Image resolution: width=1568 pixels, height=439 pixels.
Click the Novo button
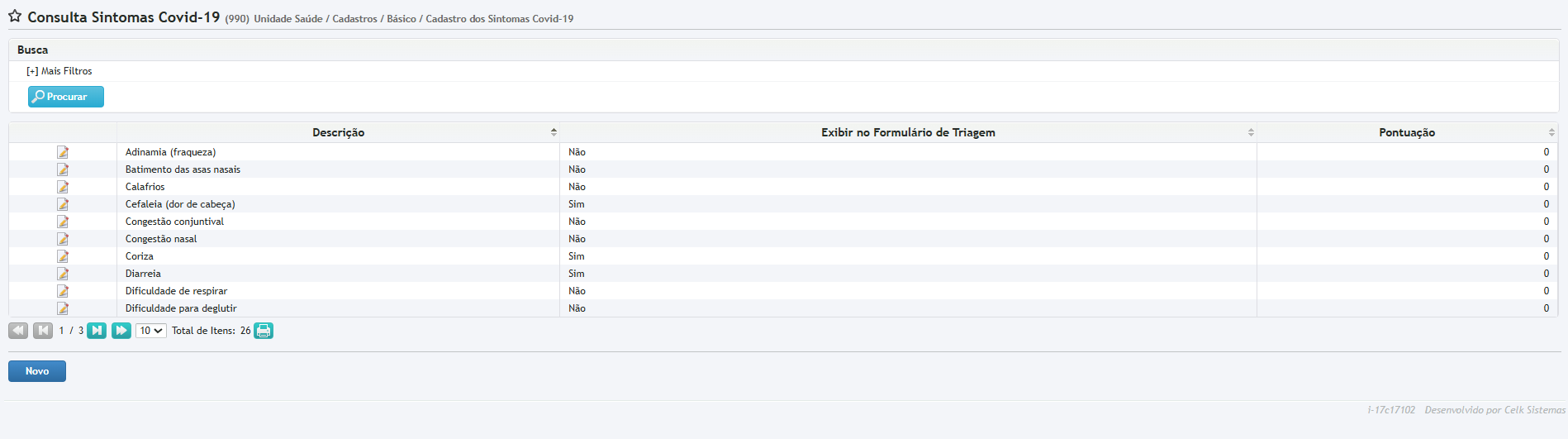click(x=37, y=371)
